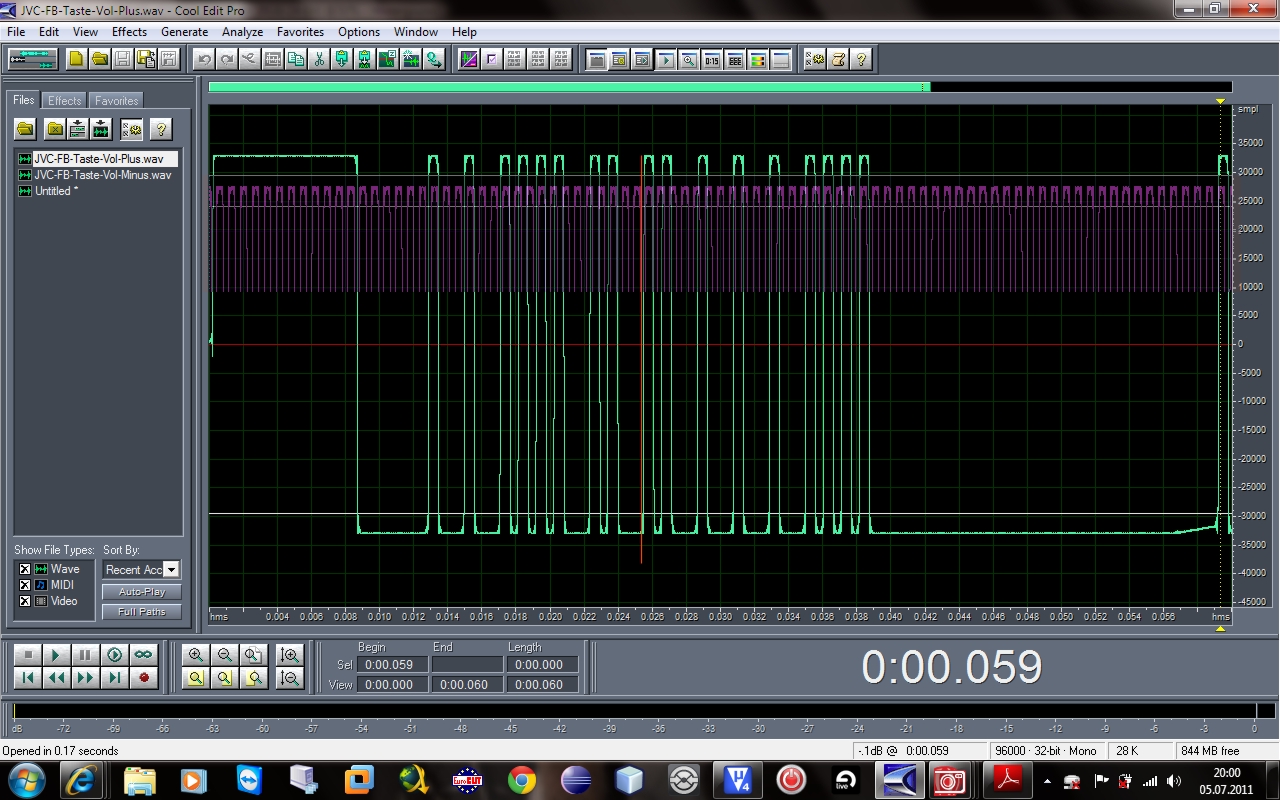
Task: Switch to the Effects tab
Action: (x=65, y=101)
